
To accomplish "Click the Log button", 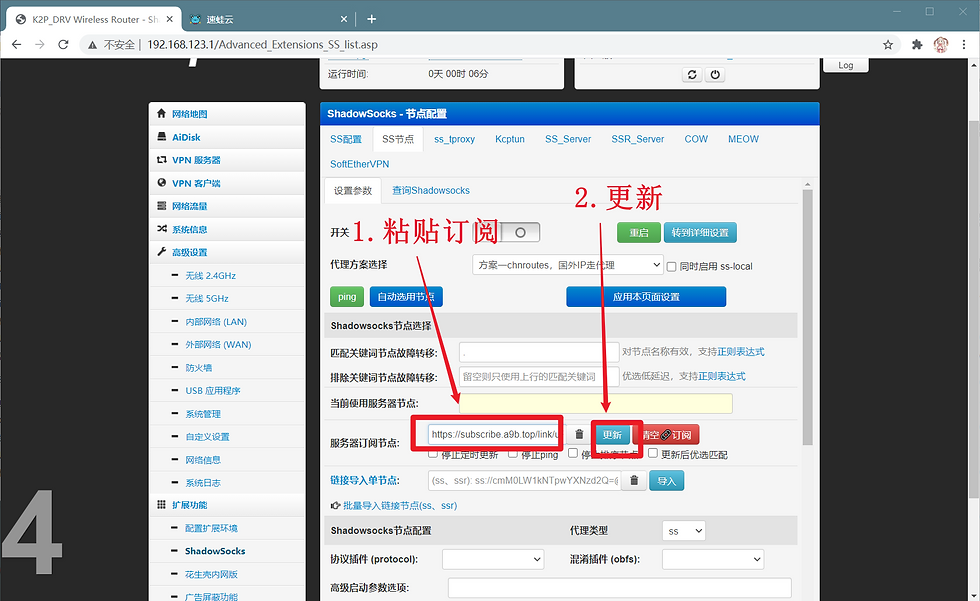I will coord(846,65).
